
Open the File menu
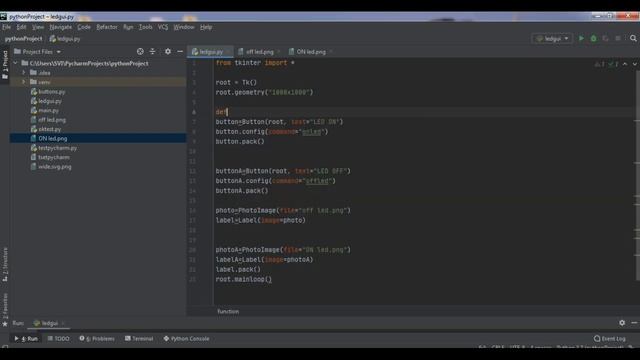(7, 27)
